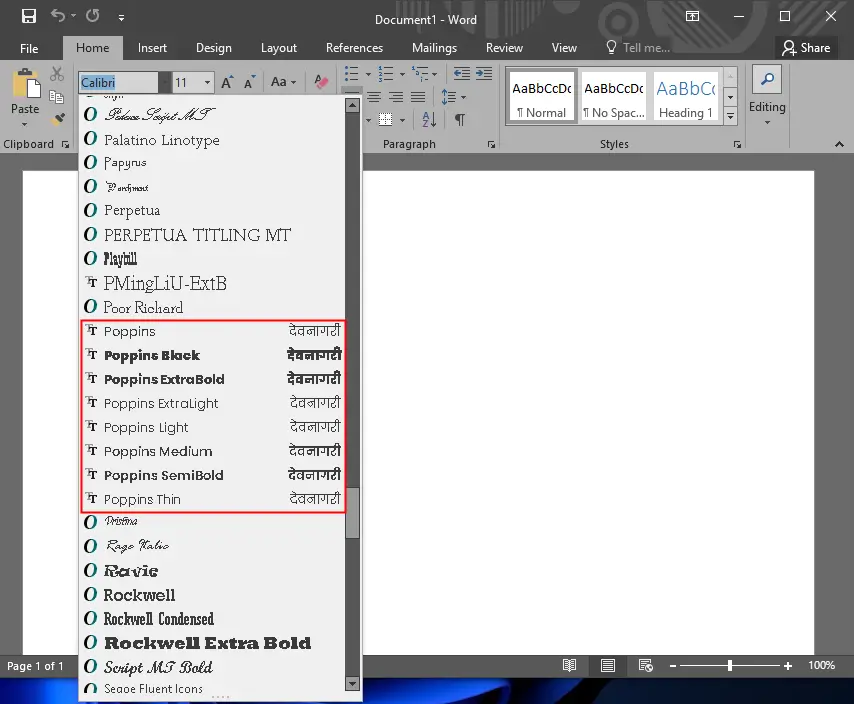Open the Clipboard dialog launcher

tap(65, 144)
